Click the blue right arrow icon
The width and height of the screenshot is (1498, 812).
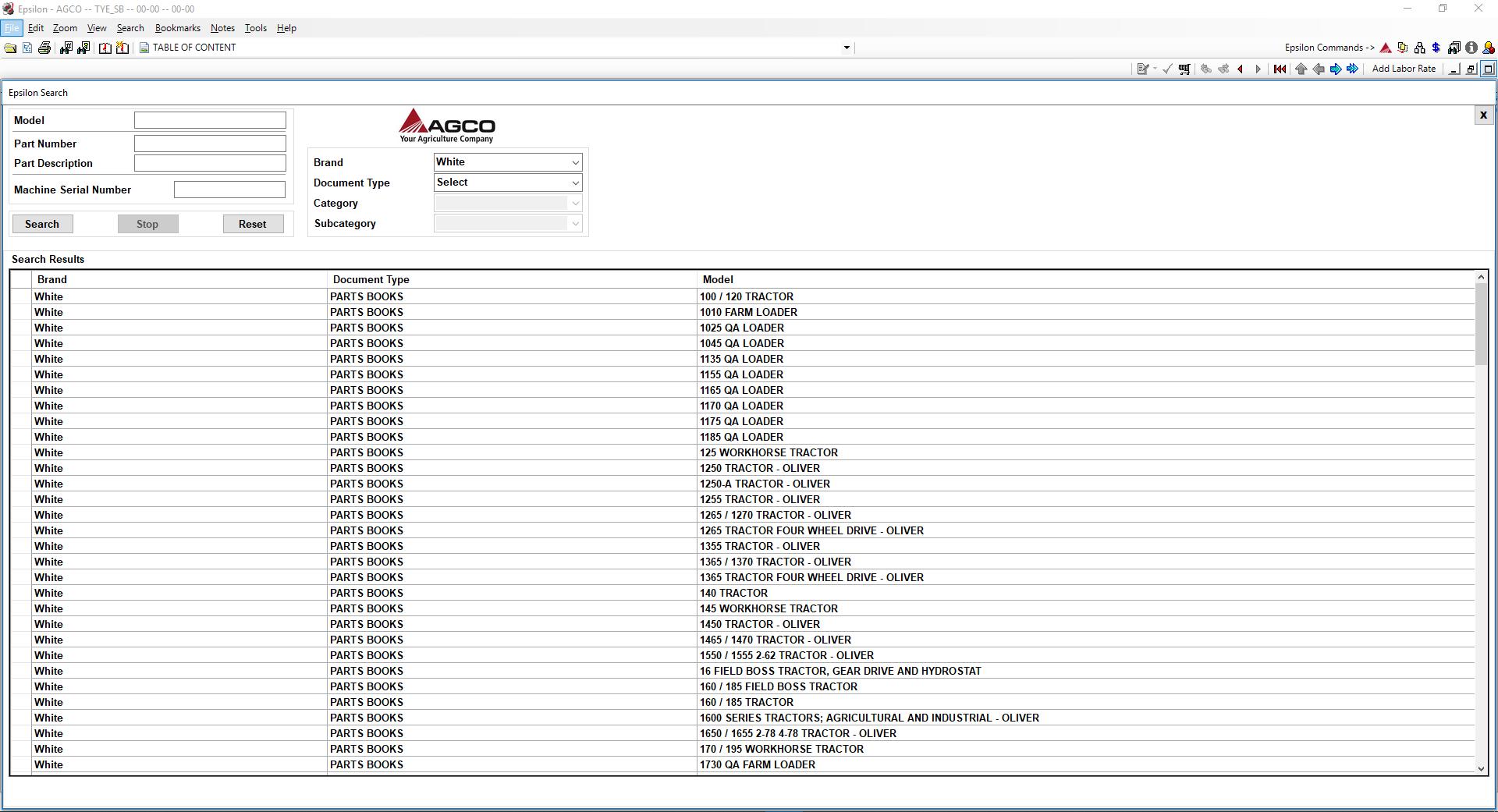pyautogui.click(x=1335, y=69)
